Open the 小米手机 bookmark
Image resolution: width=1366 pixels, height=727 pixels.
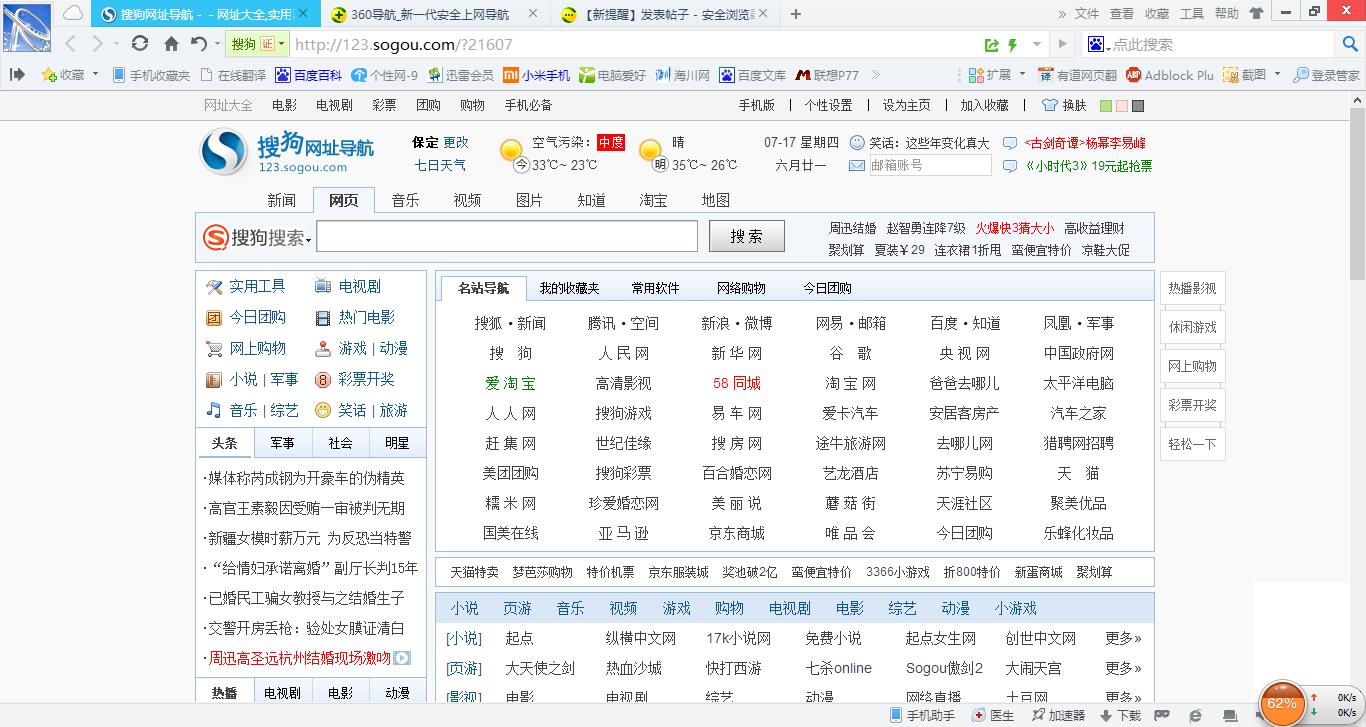coord(536,75)
